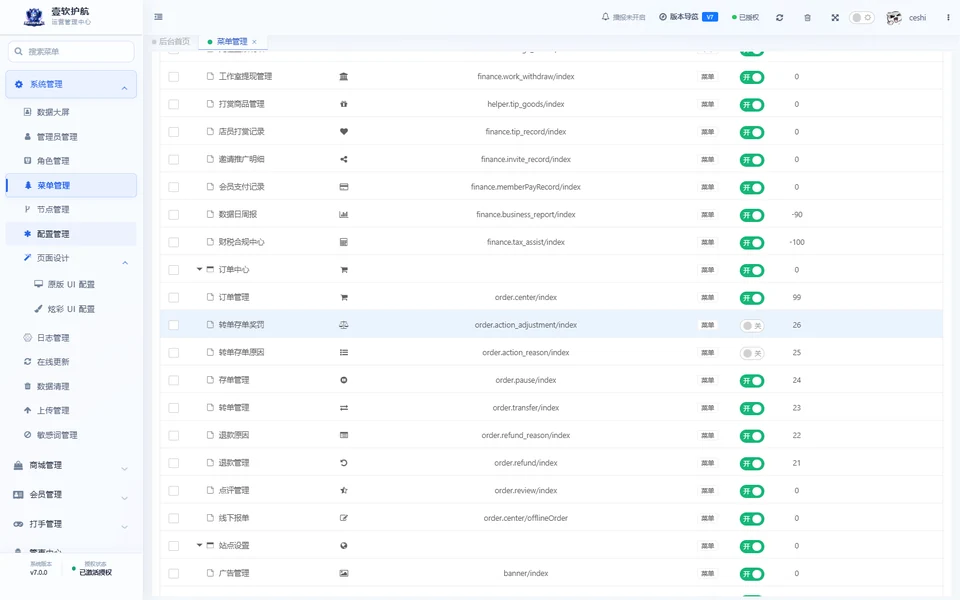The image size is (960, 600).
Task: Click the 已授权 status in header
Action: (745, 18)
